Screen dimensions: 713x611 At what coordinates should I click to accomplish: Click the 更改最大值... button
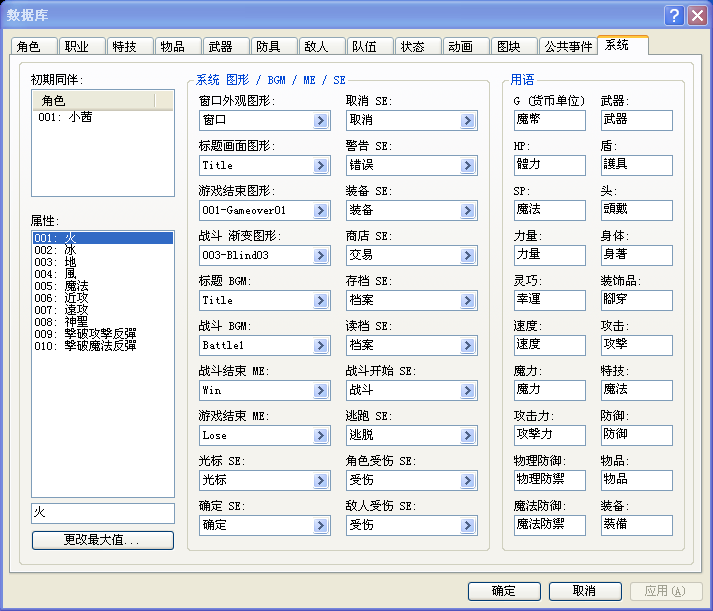tap(103, 540)
